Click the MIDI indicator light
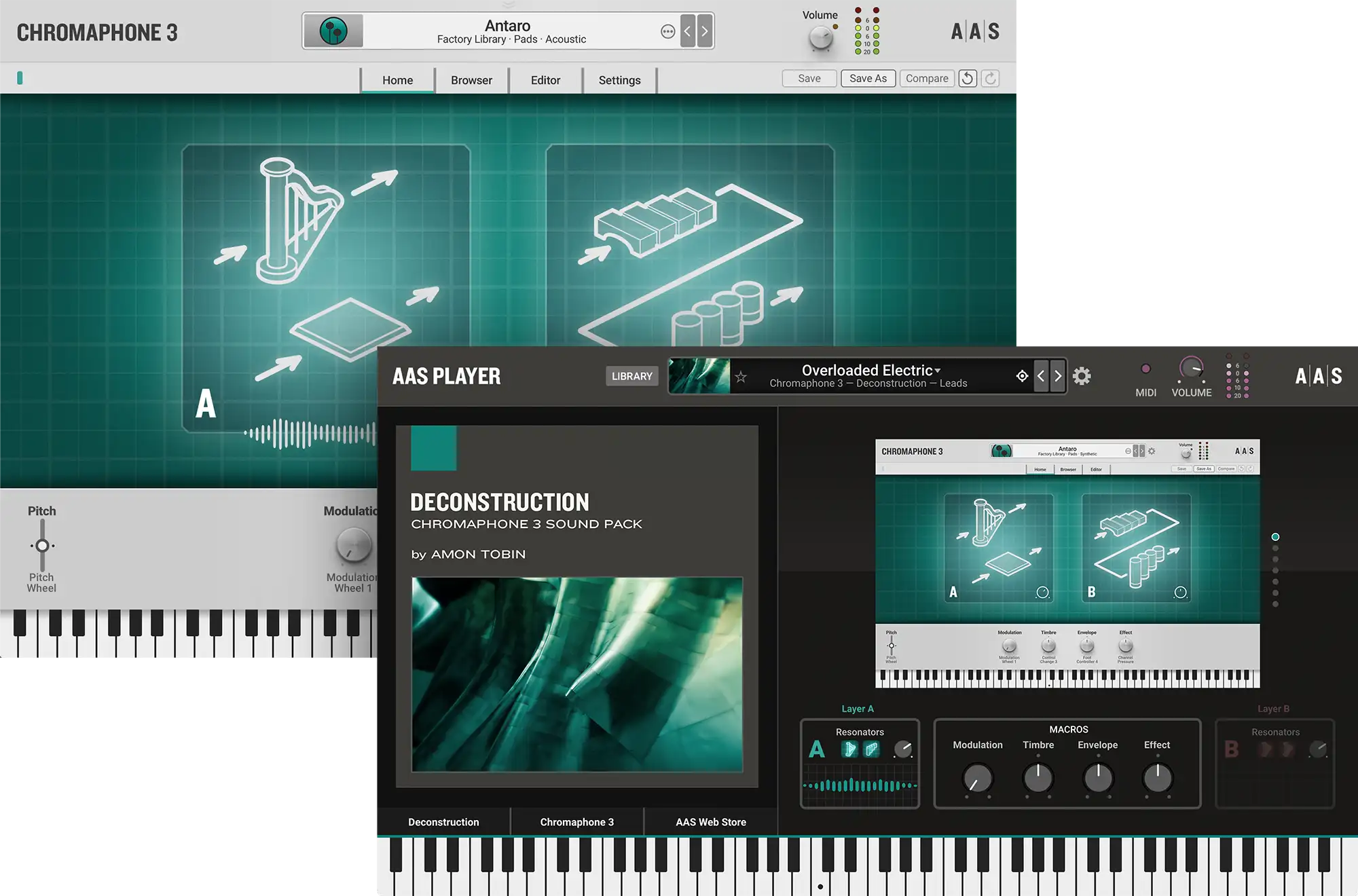The width and height of the screenshot is (1358, 896). click(x=1145, y=369)
